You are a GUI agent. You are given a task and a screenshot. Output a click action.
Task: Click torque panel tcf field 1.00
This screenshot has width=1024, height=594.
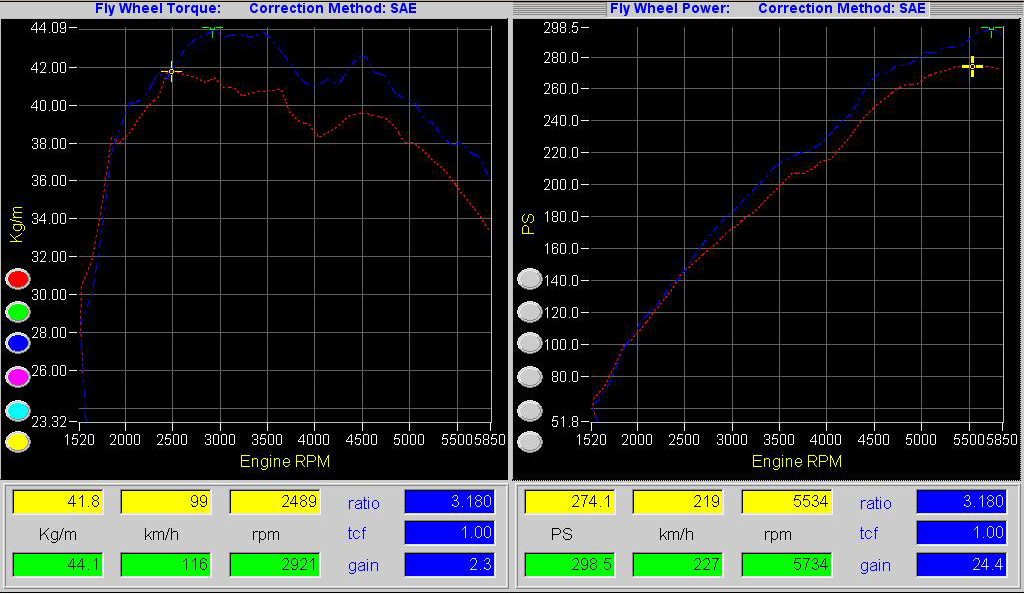449,533
